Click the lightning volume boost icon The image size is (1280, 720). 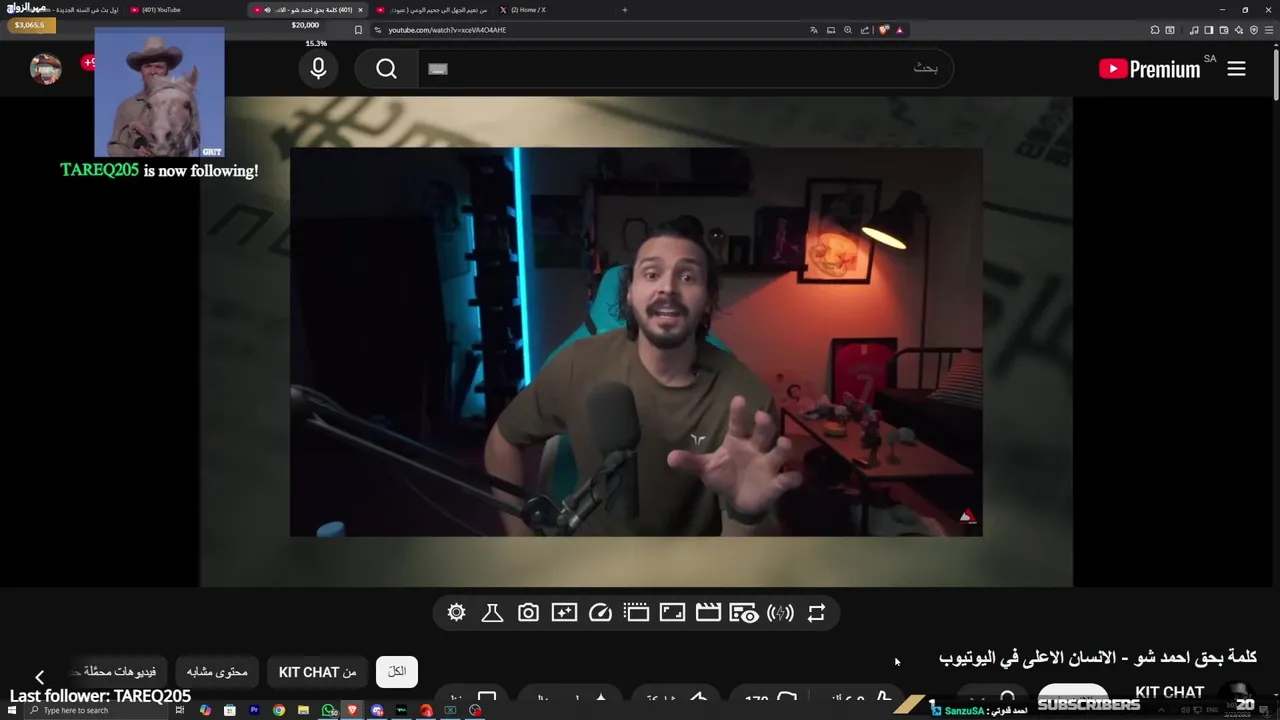click(x=780, y=613)
